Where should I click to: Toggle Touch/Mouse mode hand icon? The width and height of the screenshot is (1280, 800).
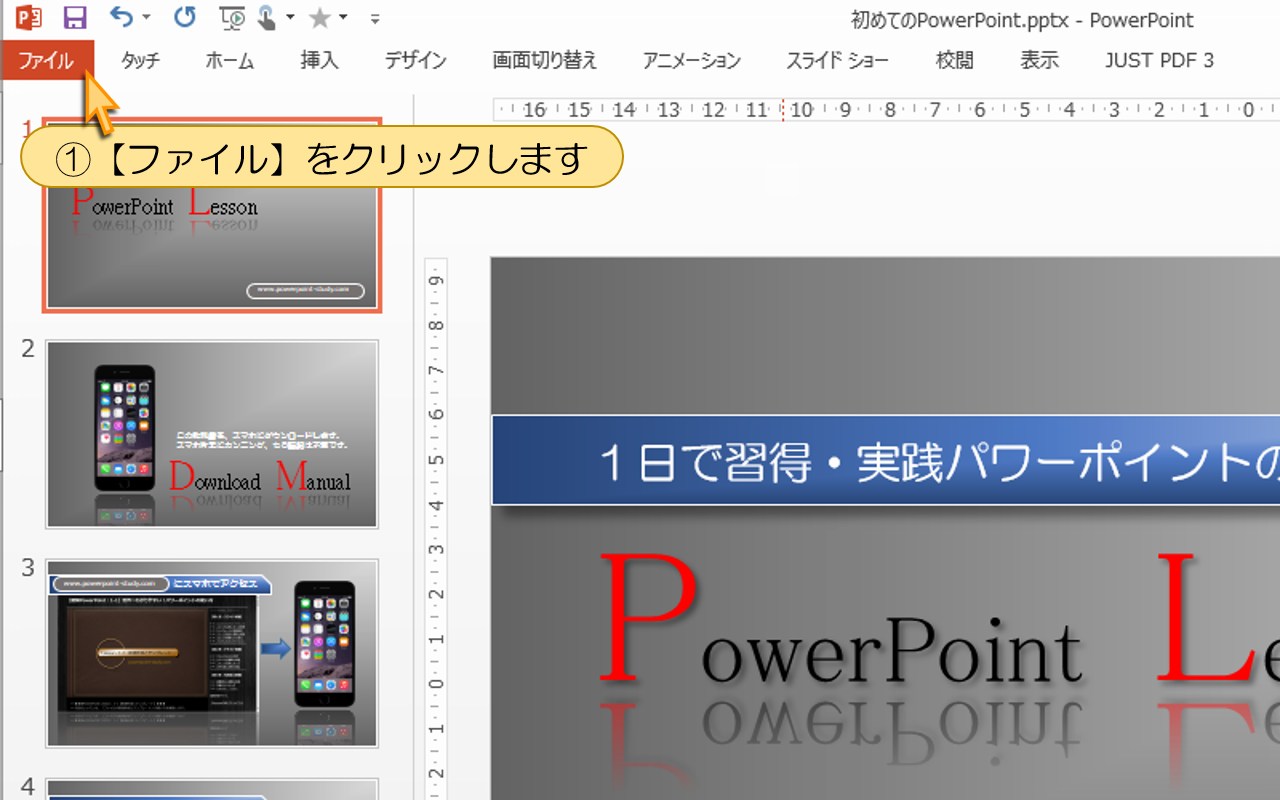268,17
